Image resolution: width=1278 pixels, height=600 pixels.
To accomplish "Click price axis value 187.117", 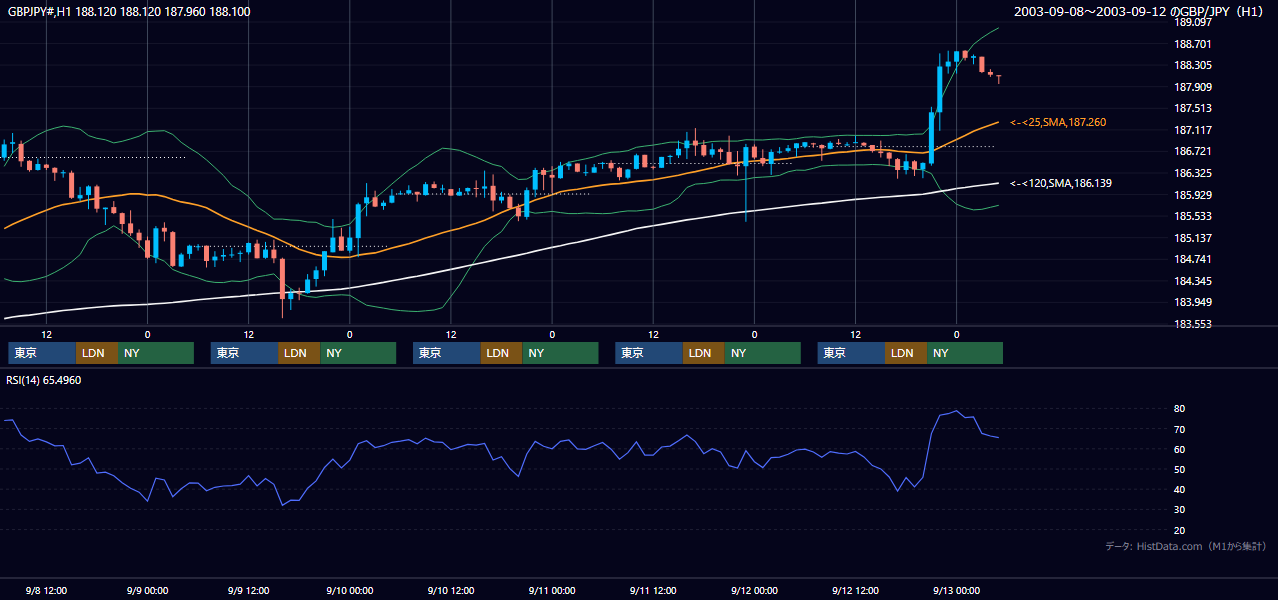I will point(1193,130).
